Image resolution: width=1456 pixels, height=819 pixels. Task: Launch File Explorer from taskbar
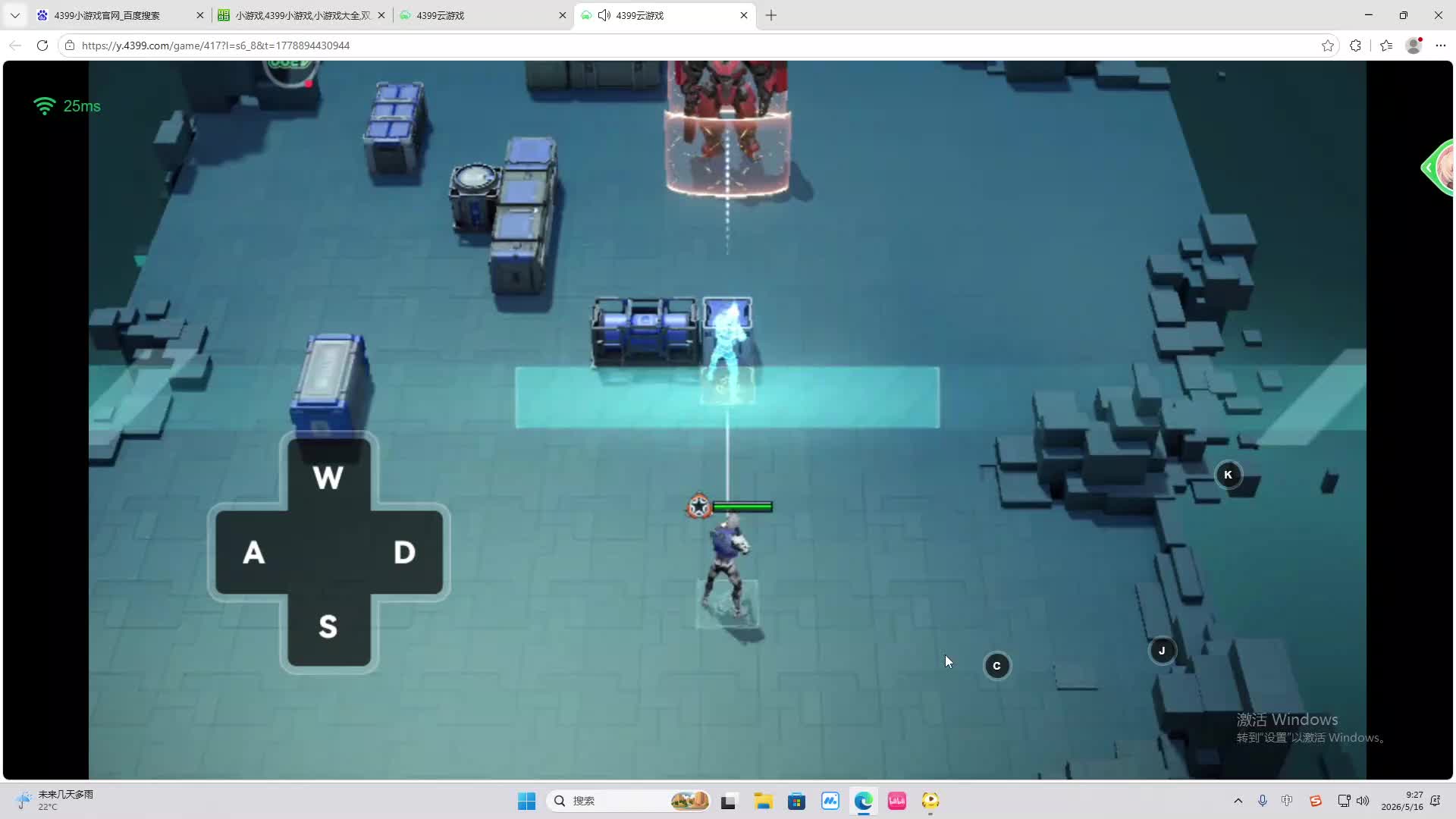pos(763,801)
